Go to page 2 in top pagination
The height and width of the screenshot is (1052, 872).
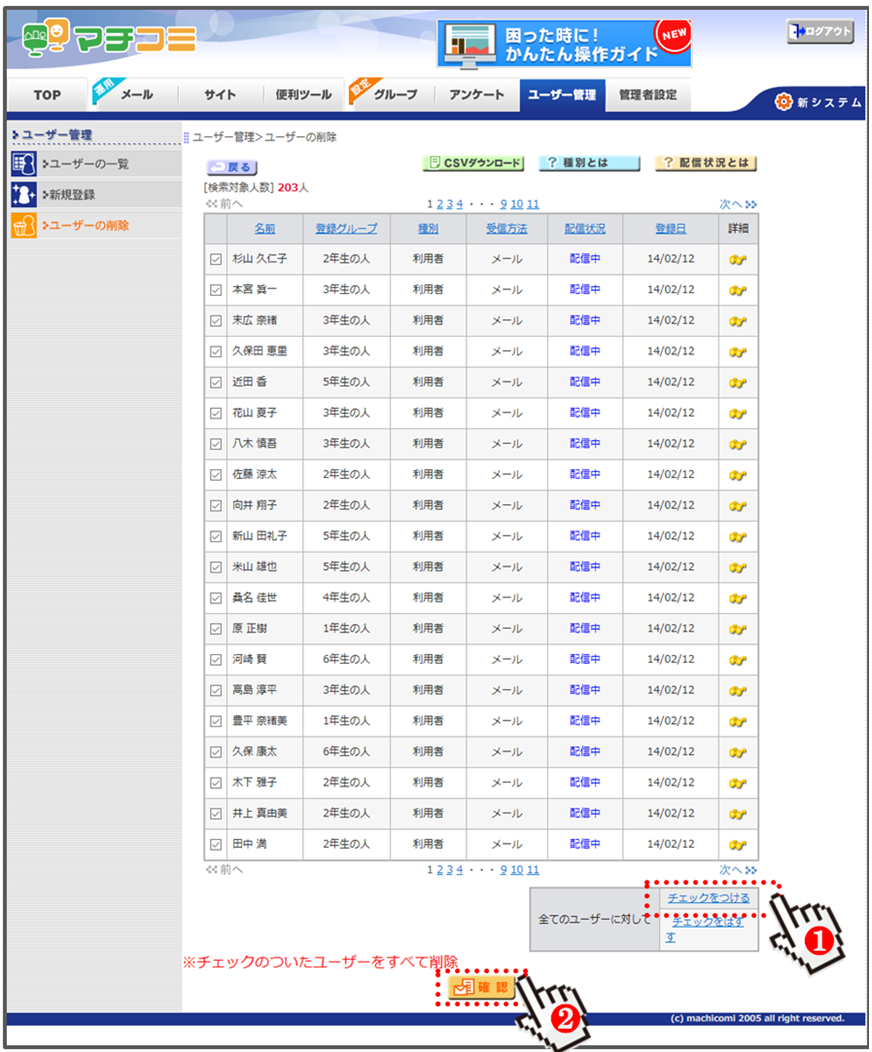tap(439, 204)
